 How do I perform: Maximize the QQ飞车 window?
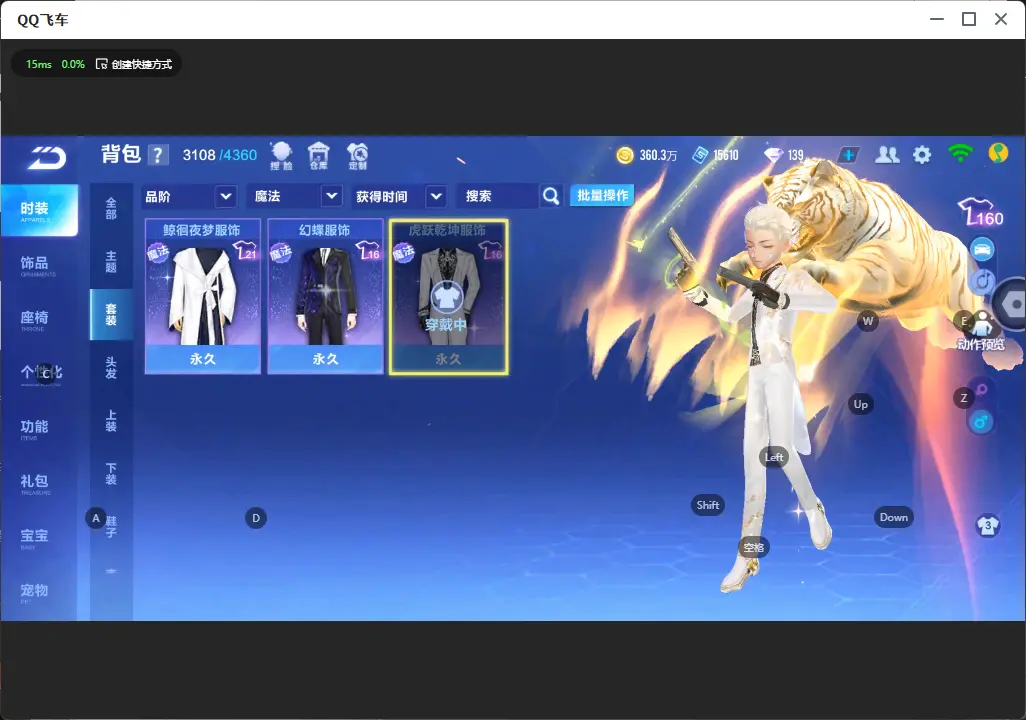pos(969,20)
